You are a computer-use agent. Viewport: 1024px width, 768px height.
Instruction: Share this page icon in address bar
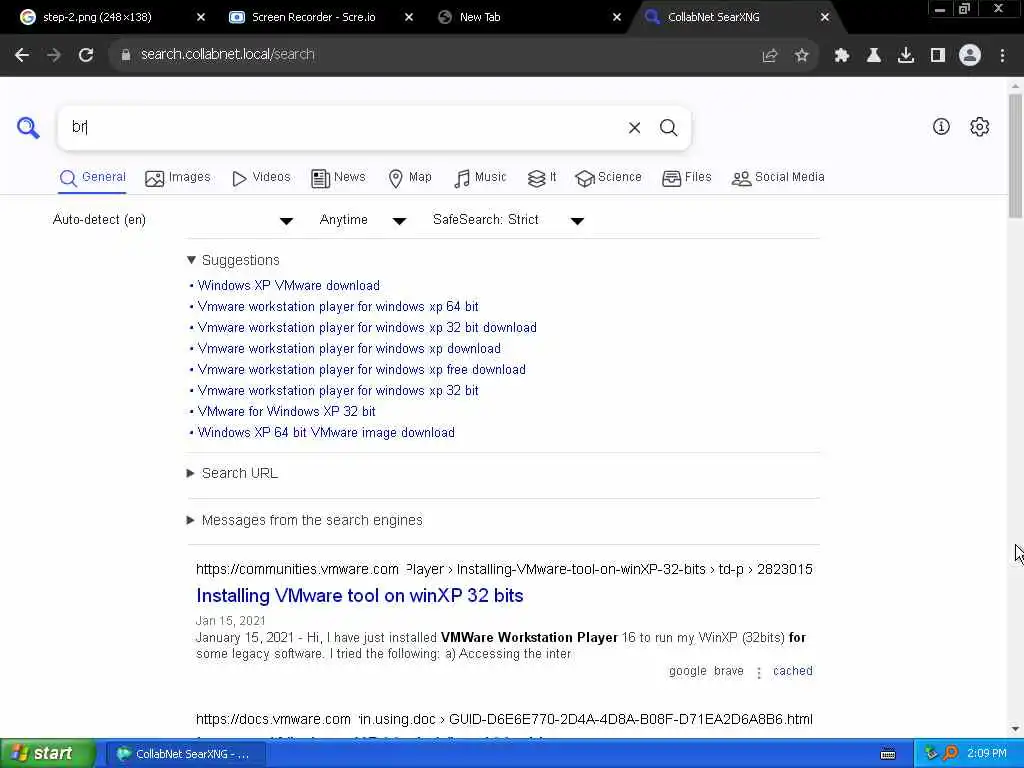coord(769,56)
